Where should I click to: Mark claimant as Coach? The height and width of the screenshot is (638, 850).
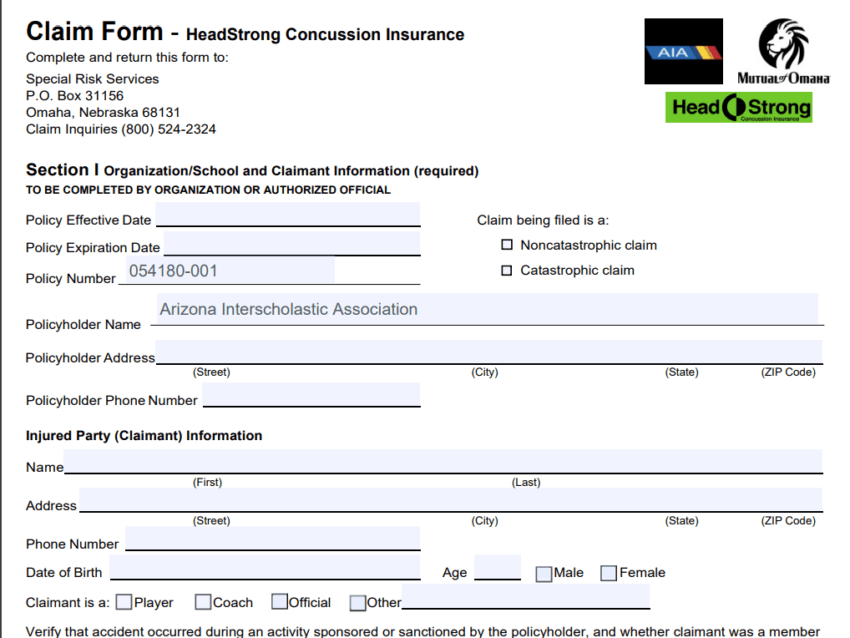pos(202,603)
